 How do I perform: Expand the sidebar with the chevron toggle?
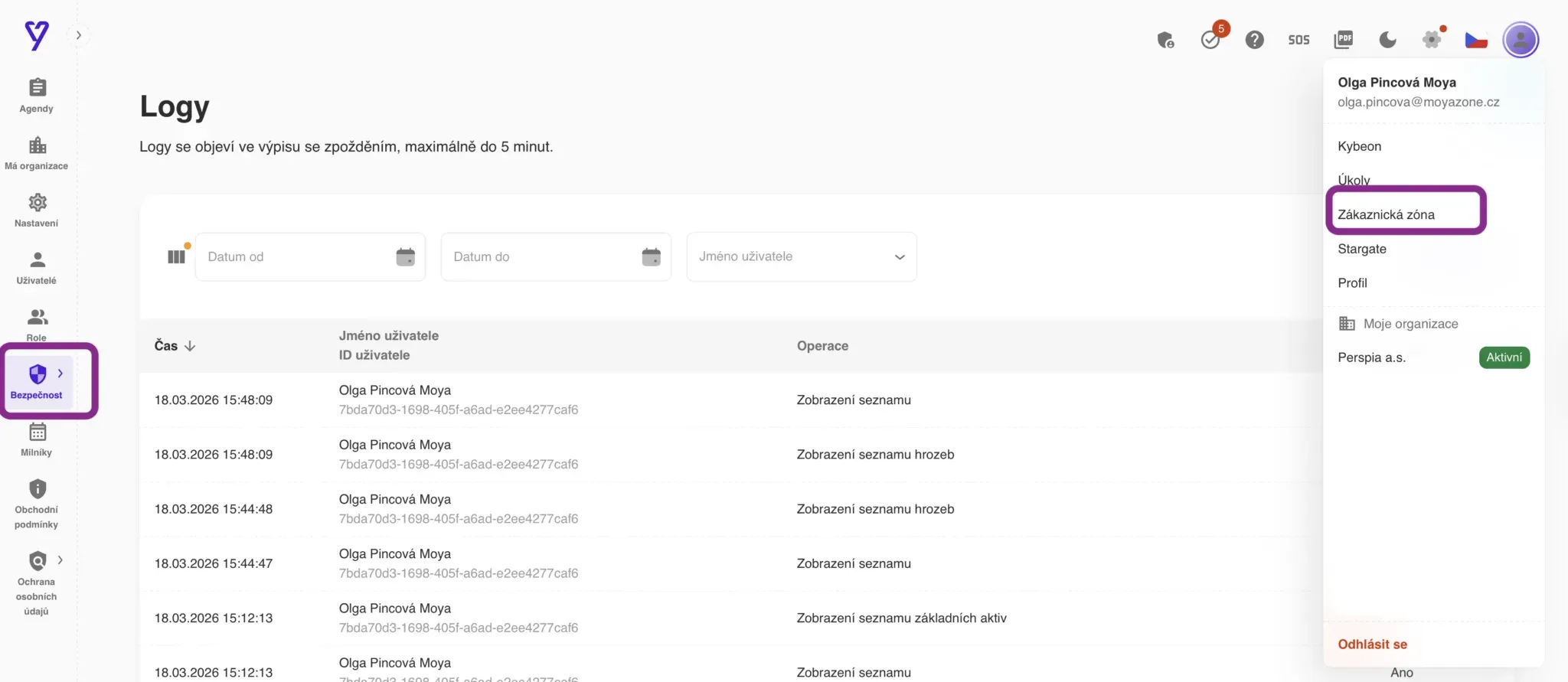point(78,35)
